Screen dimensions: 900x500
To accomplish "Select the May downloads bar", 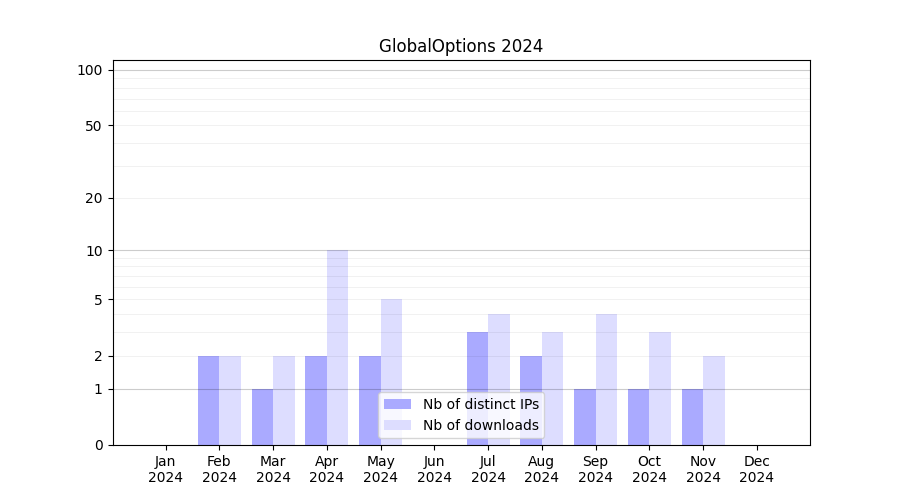I will (391, 372).
